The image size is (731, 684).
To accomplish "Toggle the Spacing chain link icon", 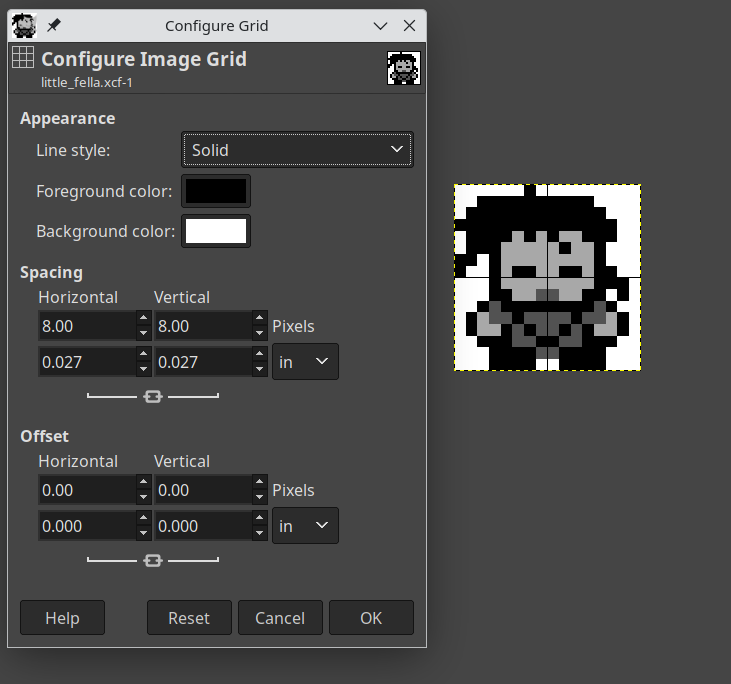I will click(153, 397).
